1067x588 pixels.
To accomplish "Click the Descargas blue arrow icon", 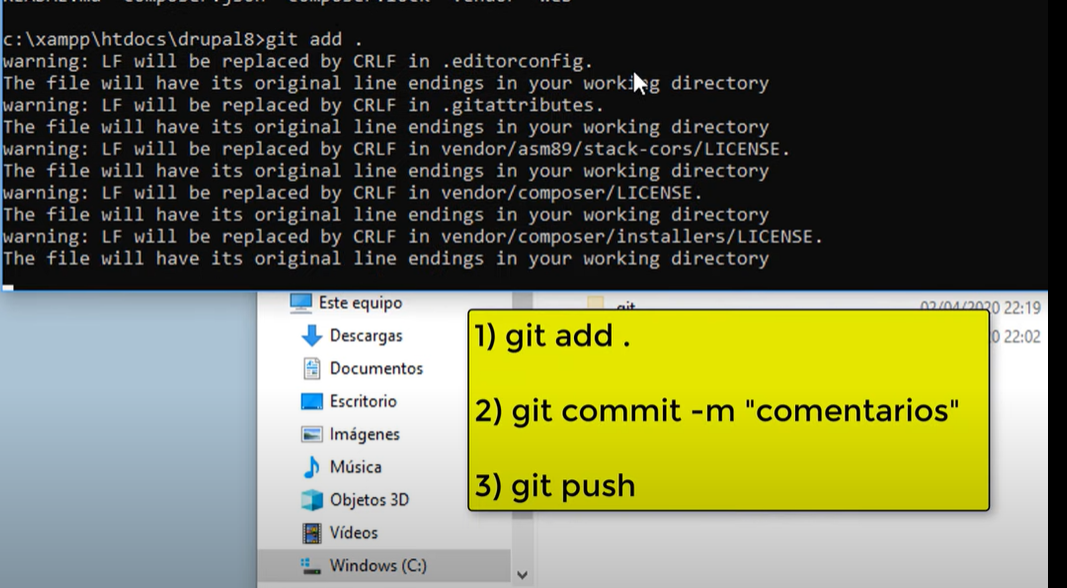I will click(x=312, y=336).
